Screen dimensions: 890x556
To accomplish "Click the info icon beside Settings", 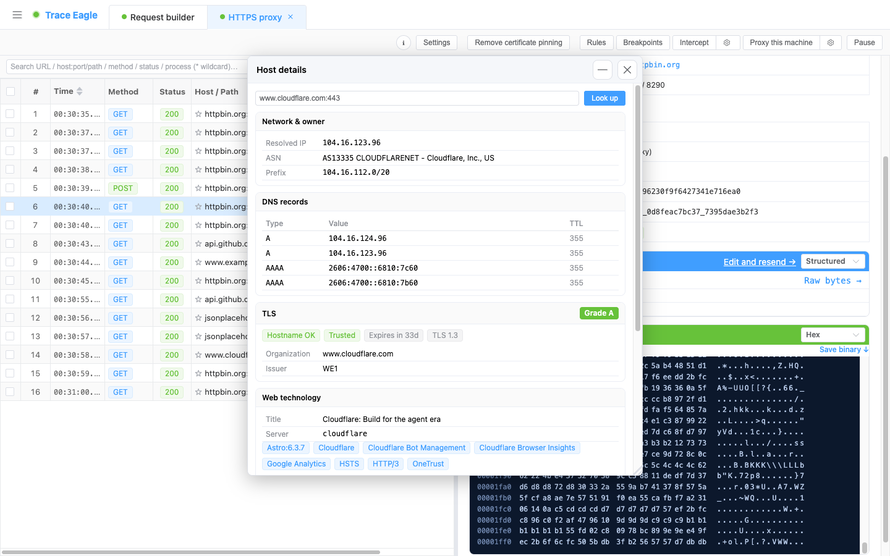I will (404, 43).
